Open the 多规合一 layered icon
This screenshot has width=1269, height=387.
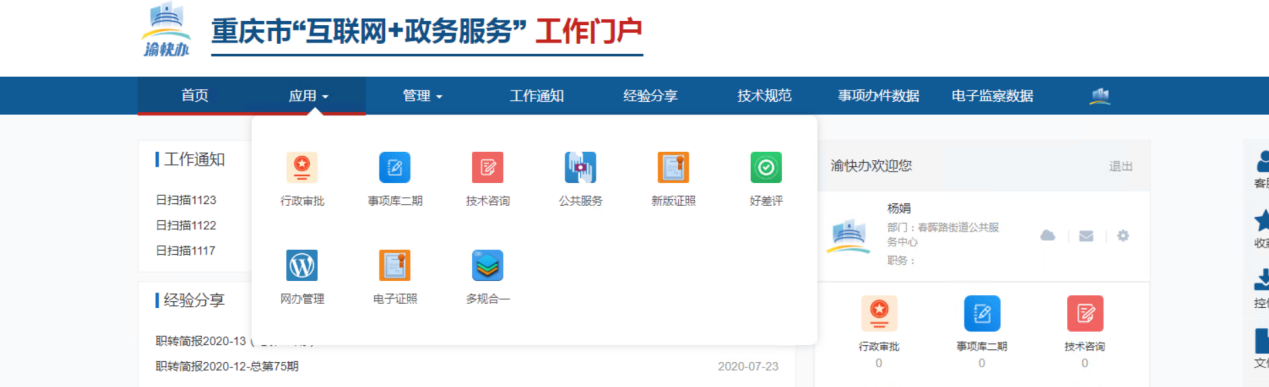(488, 265)
